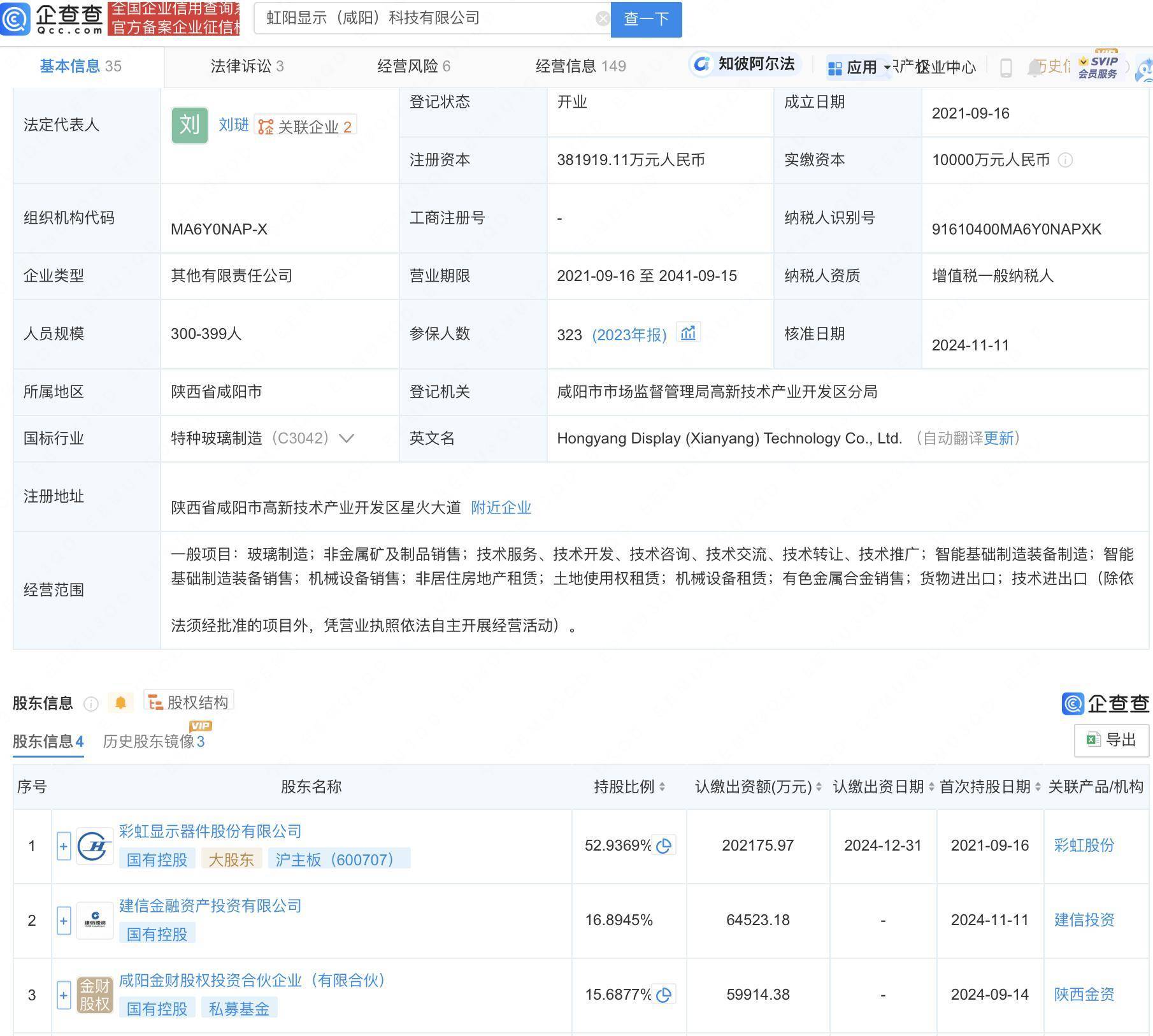Screen dimensions: 1153x1036
Task: Click bar chart icon next to 参保人数 323
Action: point(689,332)
